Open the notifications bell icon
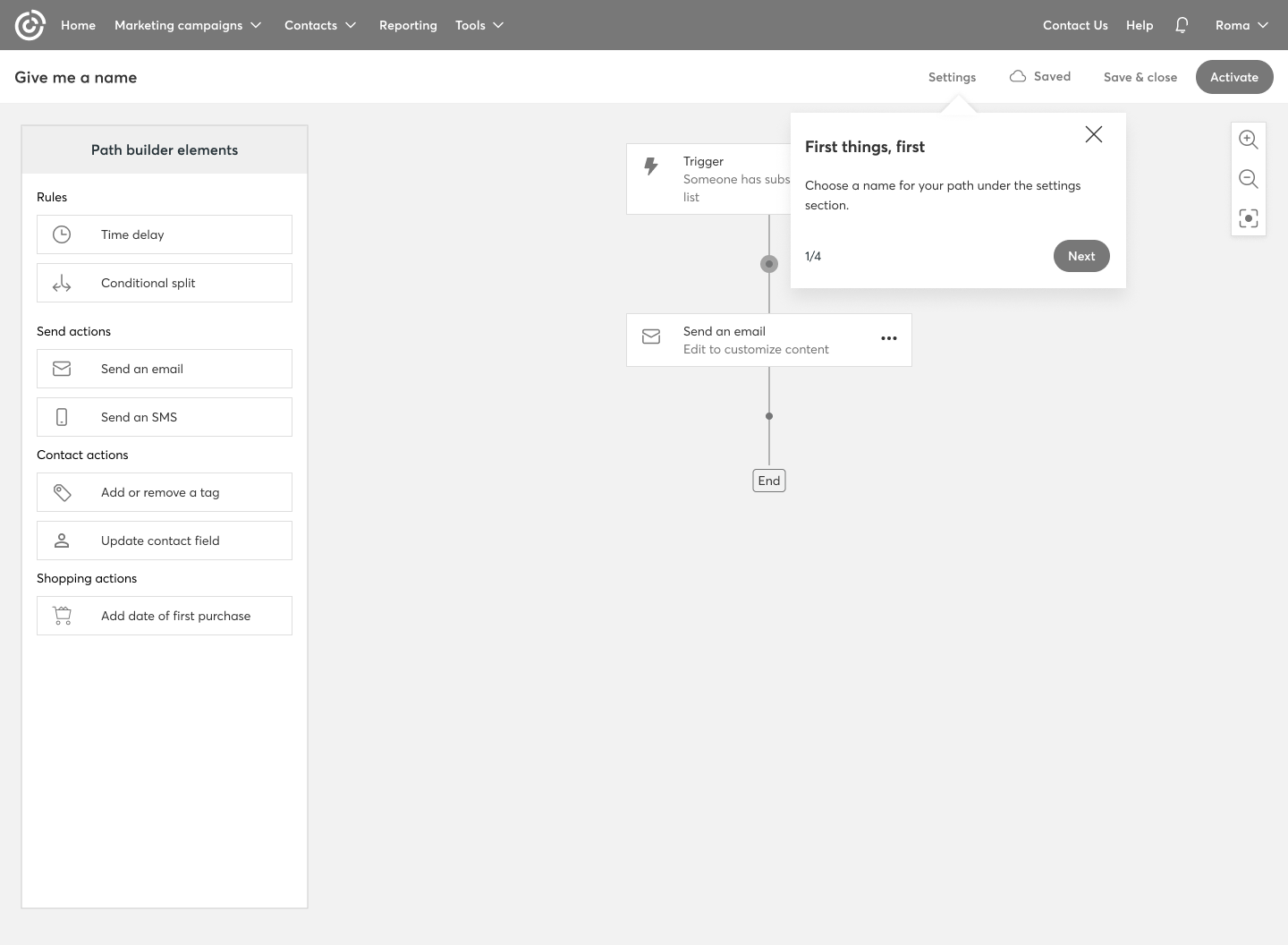 point(1182,25)
